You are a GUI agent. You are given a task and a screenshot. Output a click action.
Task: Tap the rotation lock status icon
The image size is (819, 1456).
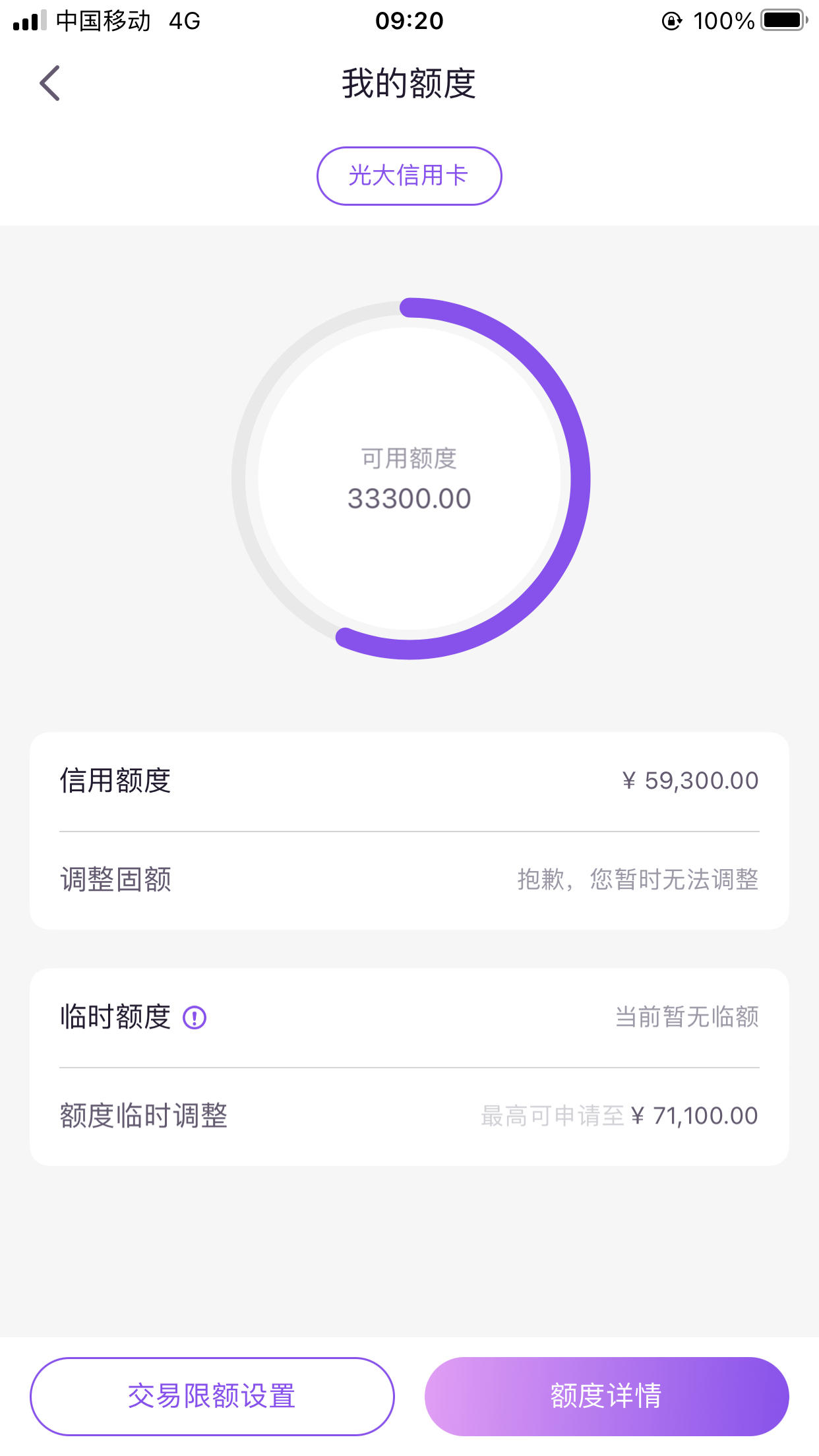[x=671, y=21]
